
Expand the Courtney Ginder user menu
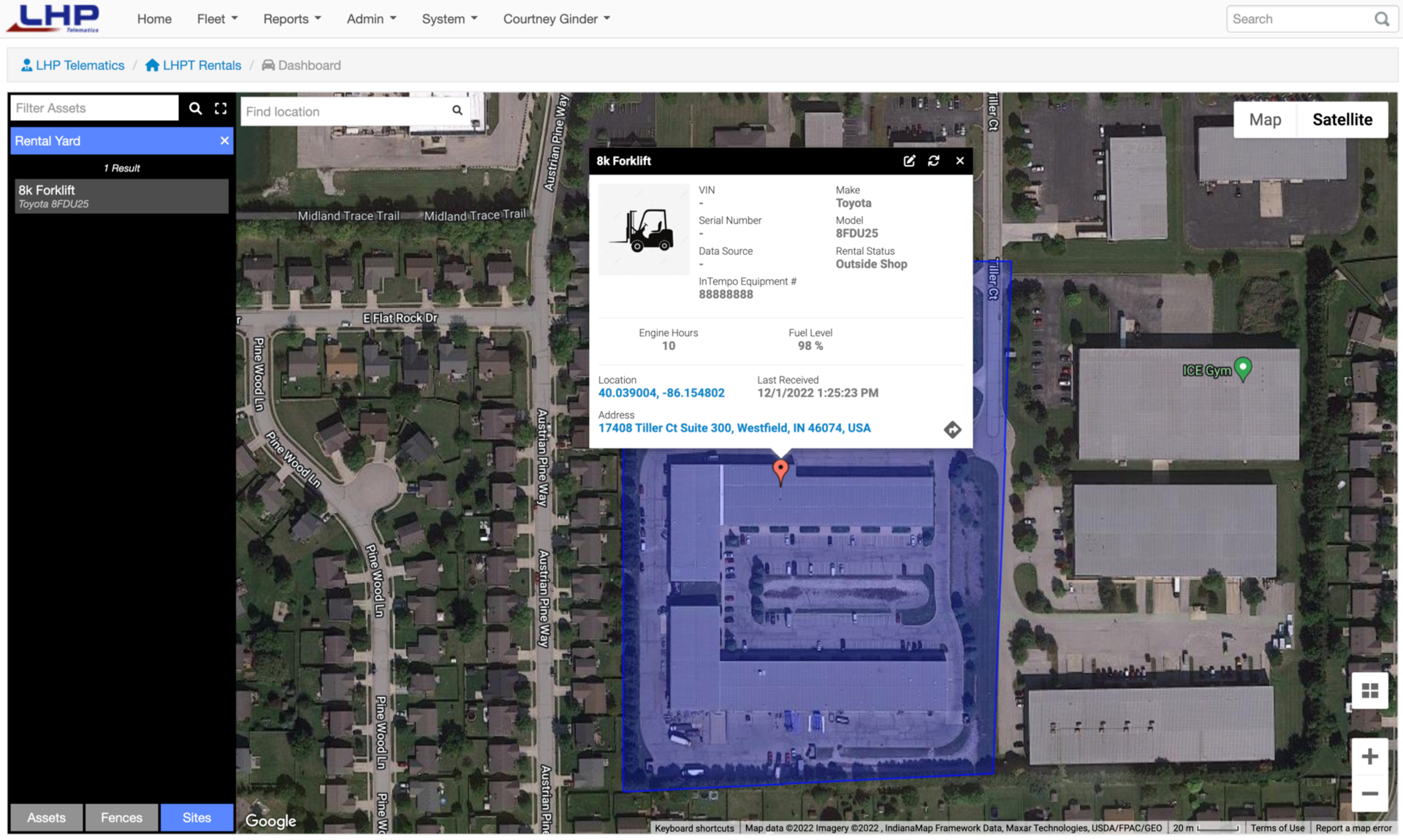pos(555,18)
